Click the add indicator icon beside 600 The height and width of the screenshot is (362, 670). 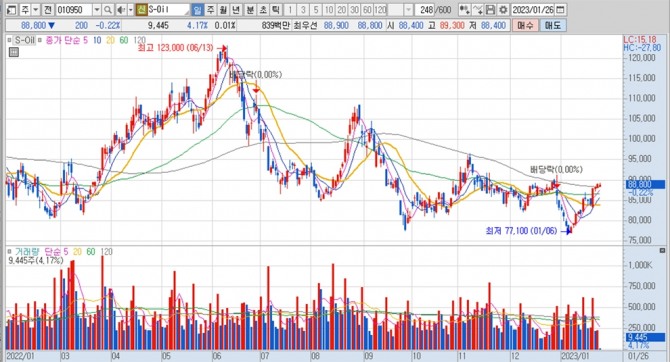click(x=464, y=10)
